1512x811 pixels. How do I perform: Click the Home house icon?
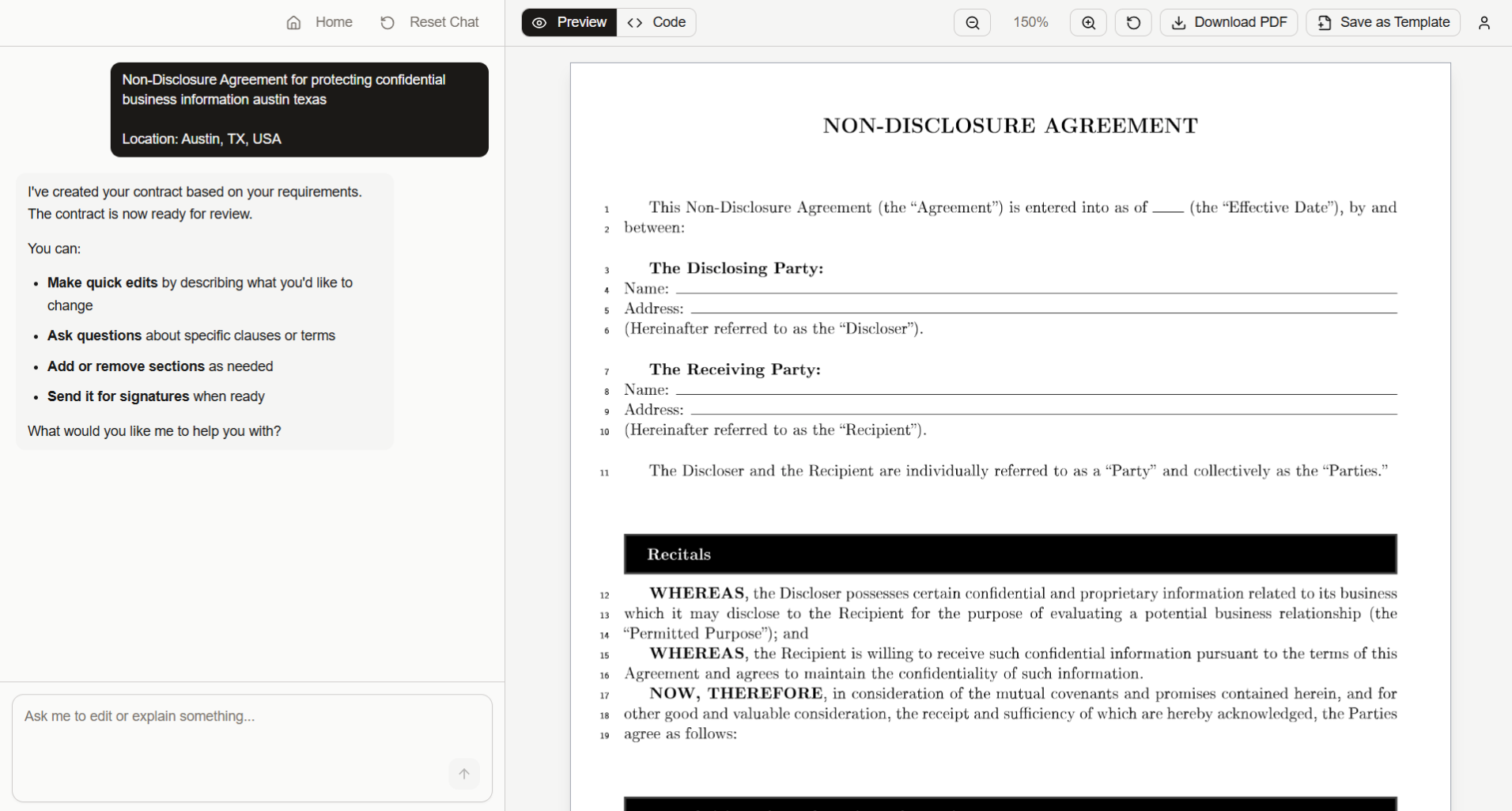pos(294,23)
